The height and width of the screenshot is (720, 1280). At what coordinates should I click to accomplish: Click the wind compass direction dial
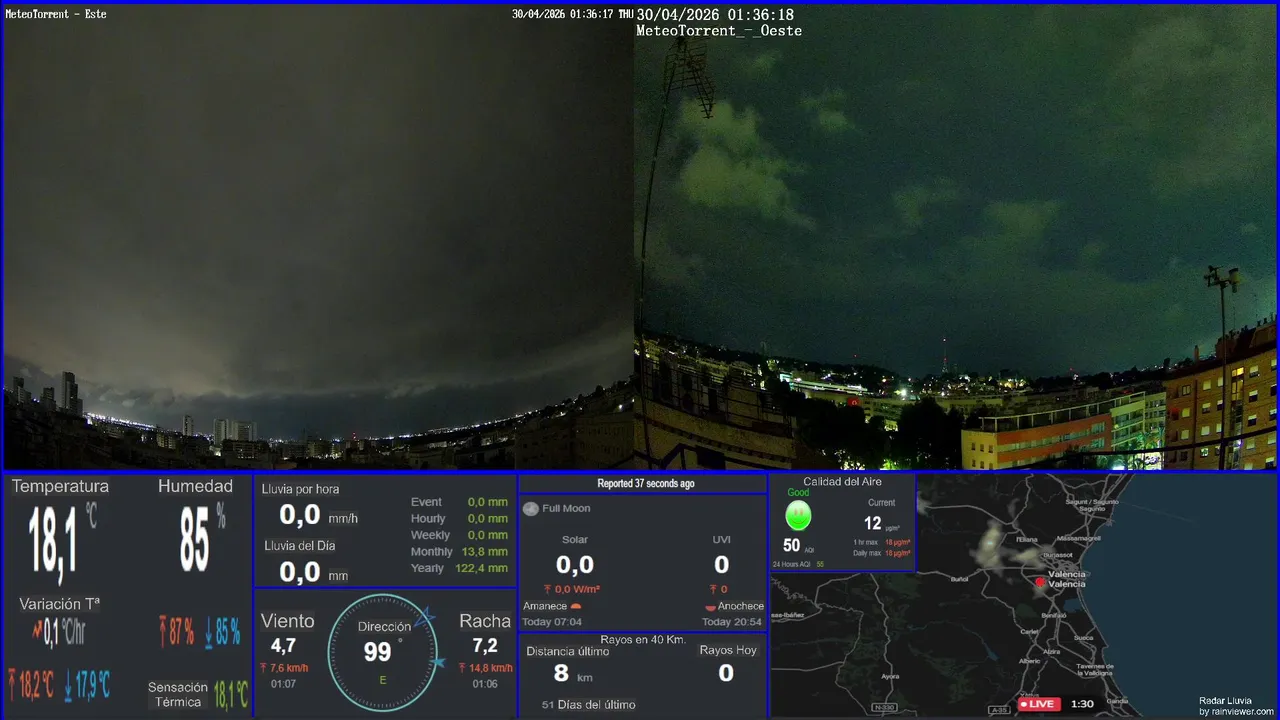tap(383, 652)
